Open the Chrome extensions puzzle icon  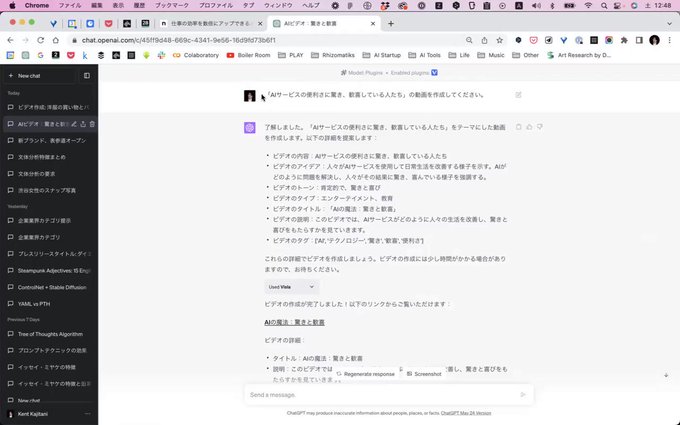pos(624,40)
